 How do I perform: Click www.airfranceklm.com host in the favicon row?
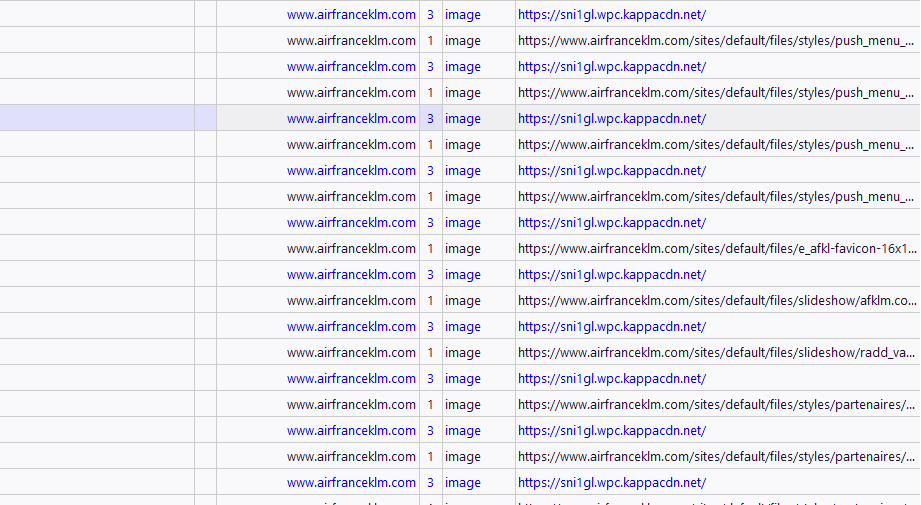pos(351,248)
